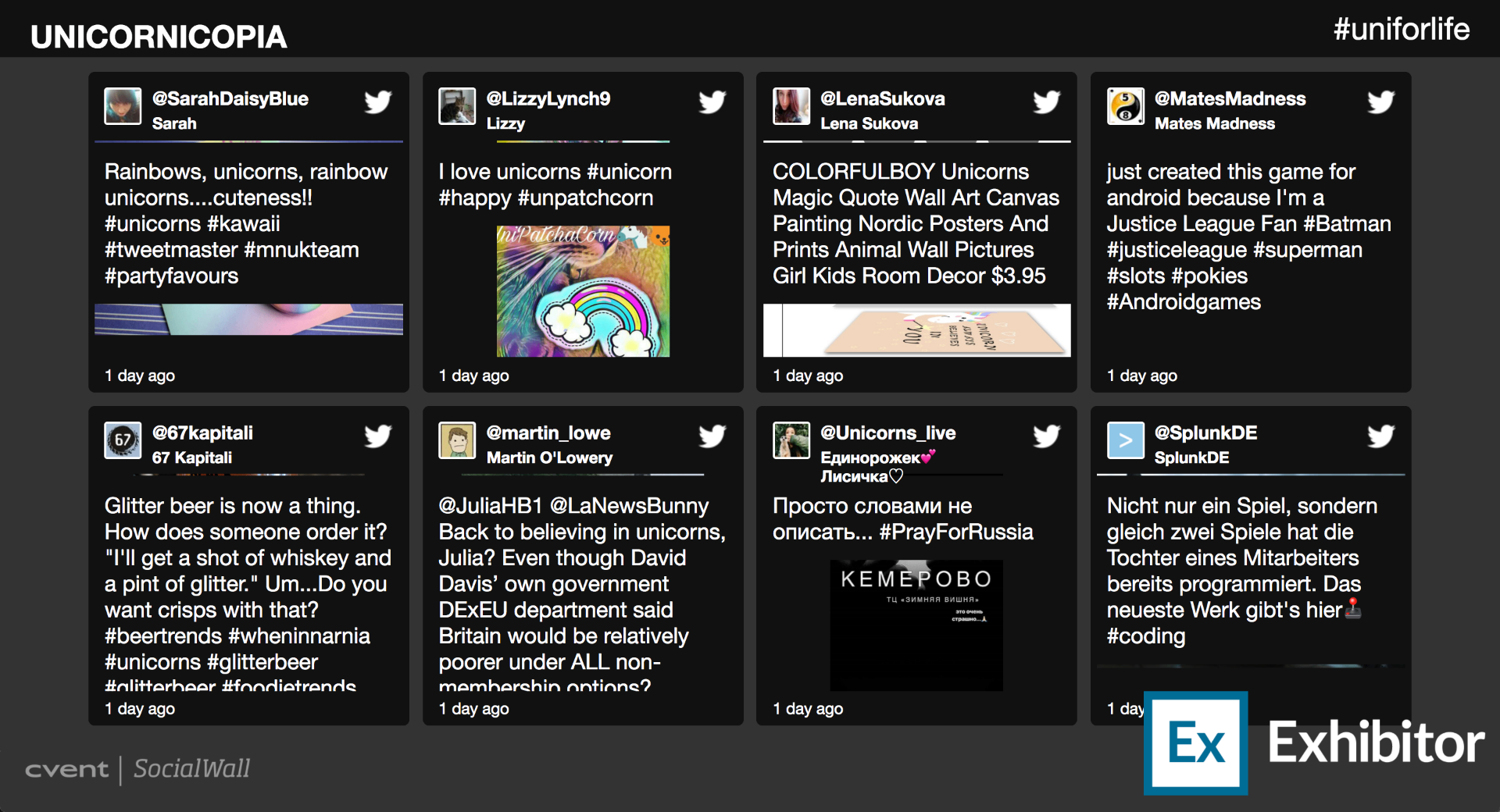The width and height of the screenshot is (1500, 812).
Task: Click the @SarahDaisyBlue handle
Action: pyautogui.click(x=230, y=98)
